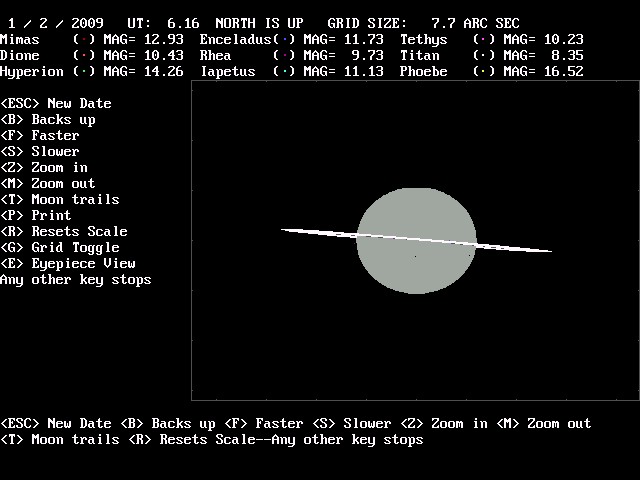This screenshot has width=640, height=480.
Task: Click the Dione moon symbol in legend
Action: coord(84,56)
